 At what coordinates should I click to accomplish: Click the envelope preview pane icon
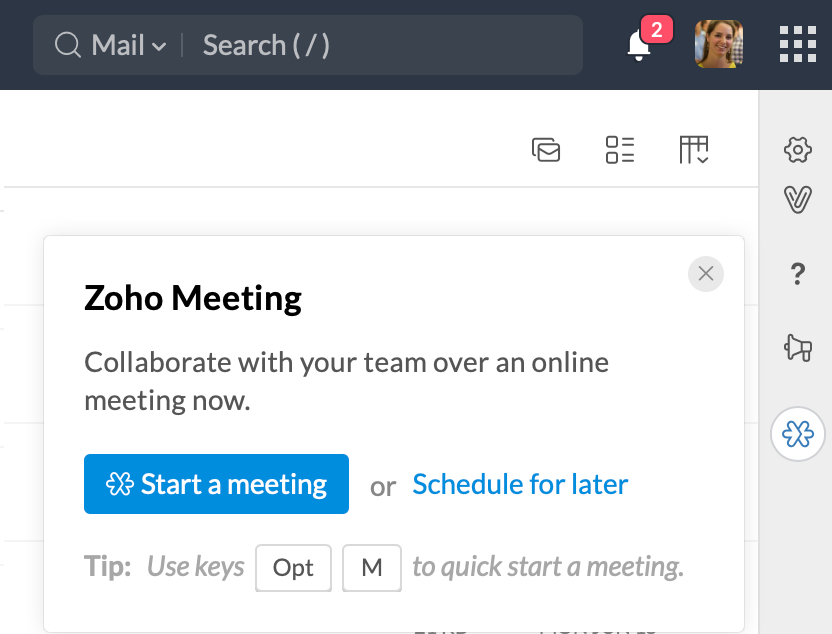tap(546, 150)
